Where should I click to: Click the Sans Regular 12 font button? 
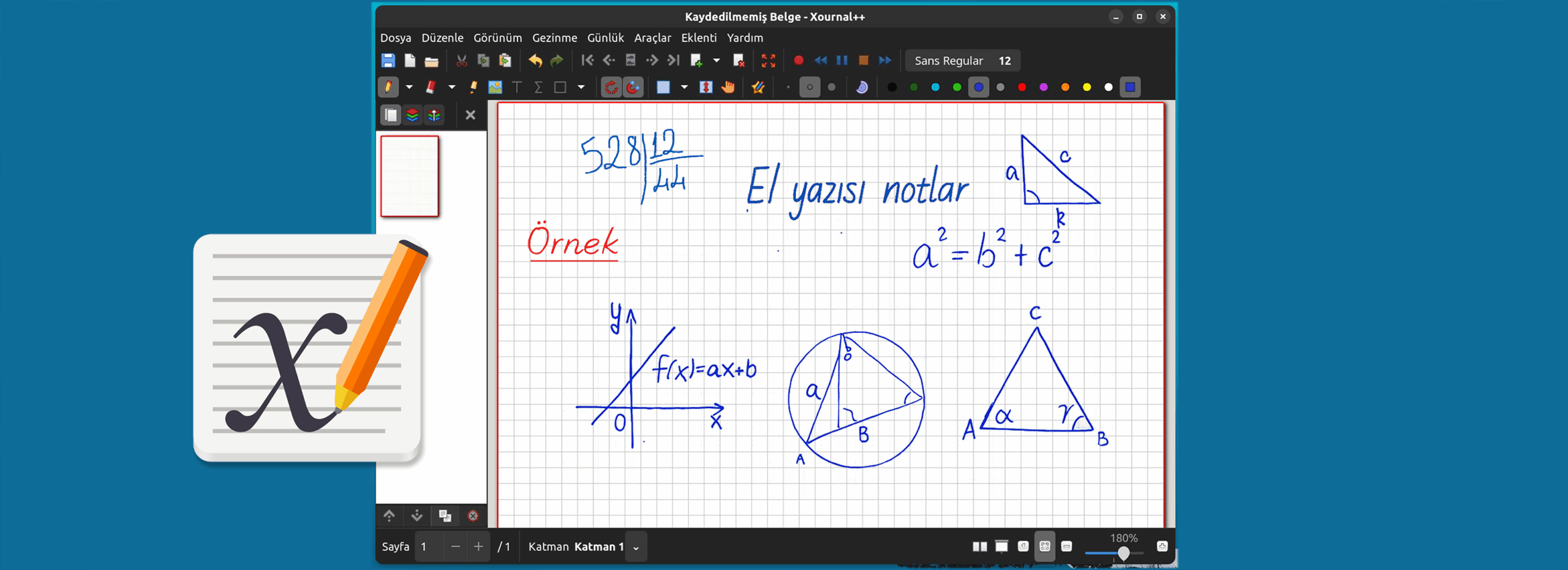pos(962,61)
